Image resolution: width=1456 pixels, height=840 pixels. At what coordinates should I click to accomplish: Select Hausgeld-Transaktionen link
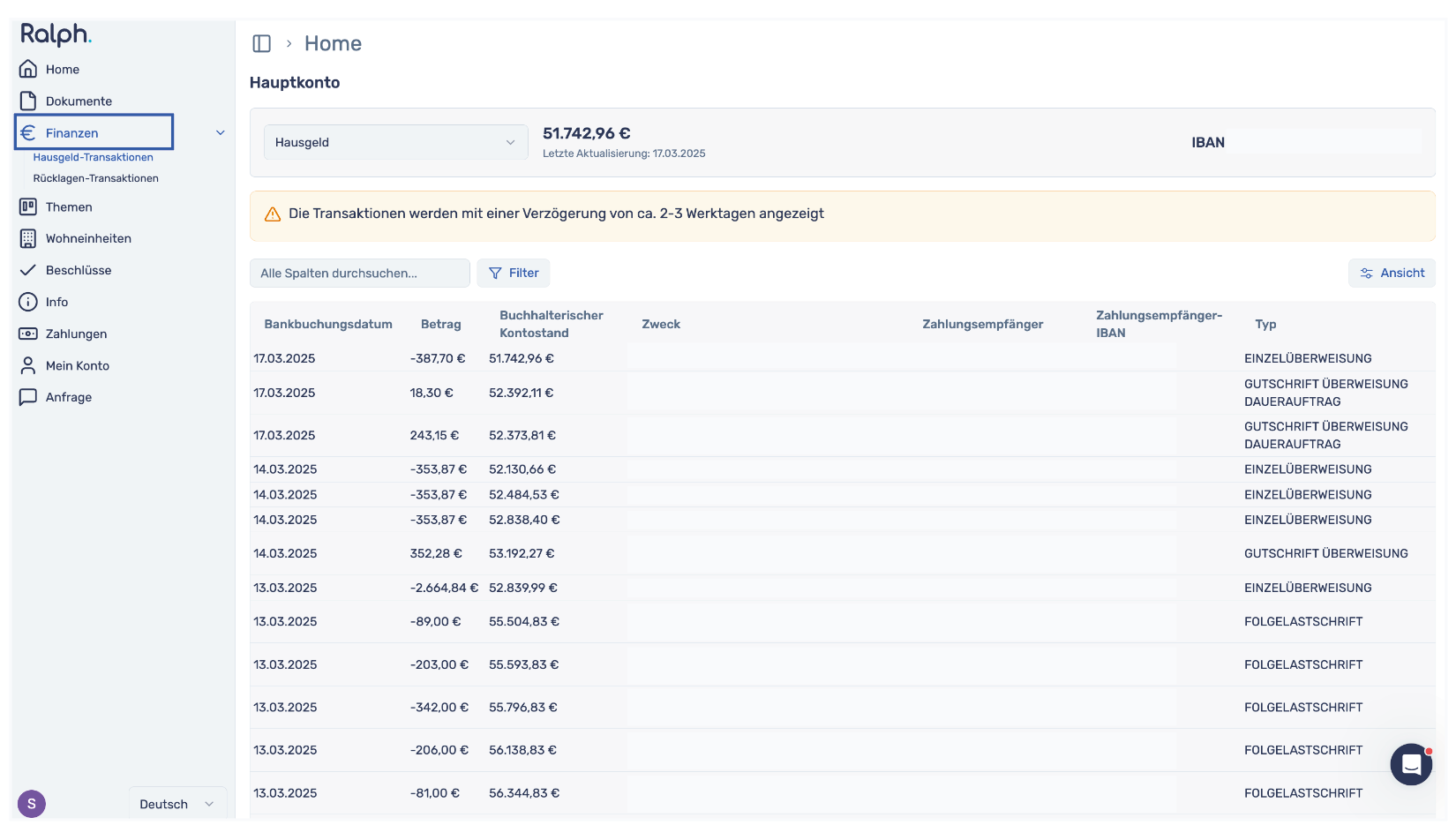(94, 157)
